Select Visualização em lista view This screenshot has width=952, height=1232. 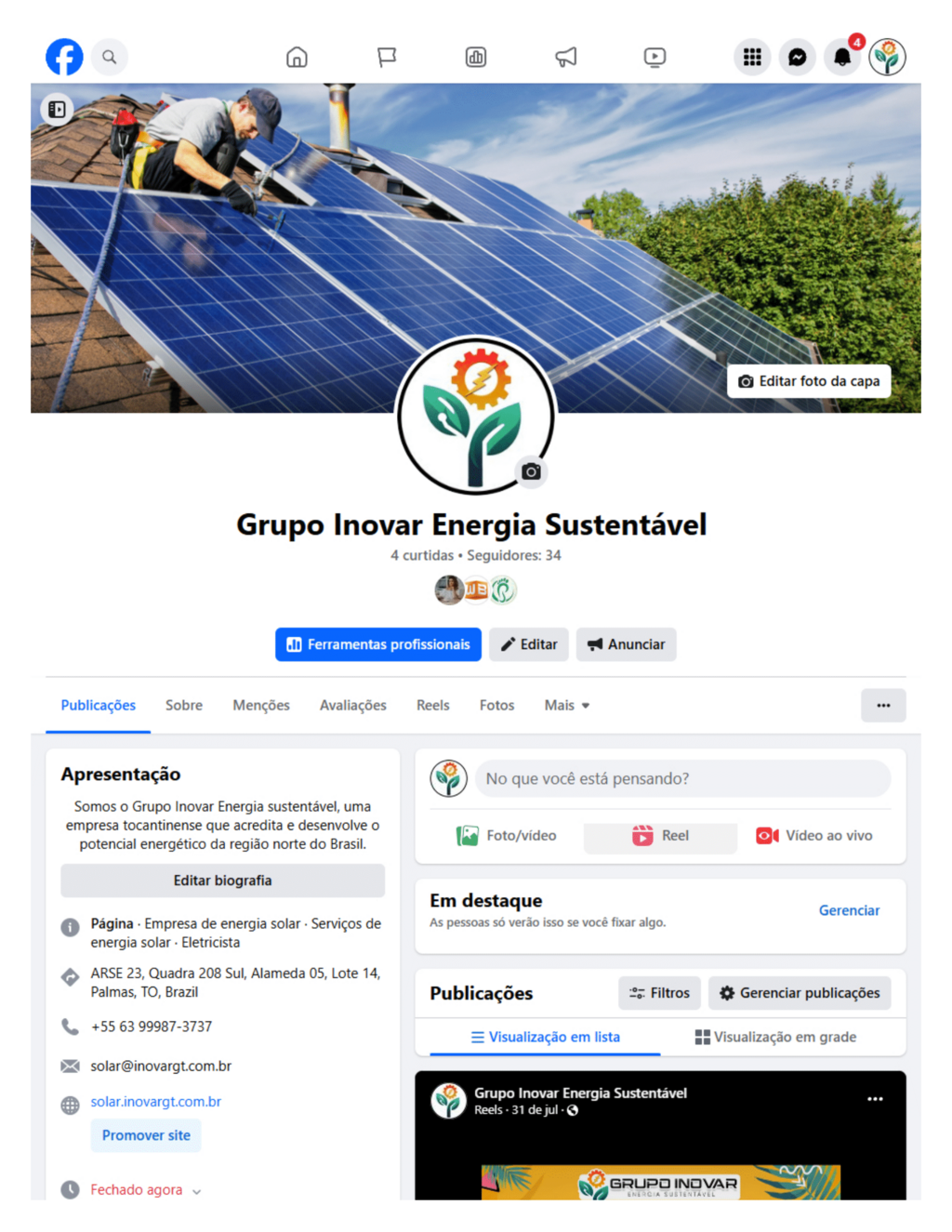(x=545, y=1037)
